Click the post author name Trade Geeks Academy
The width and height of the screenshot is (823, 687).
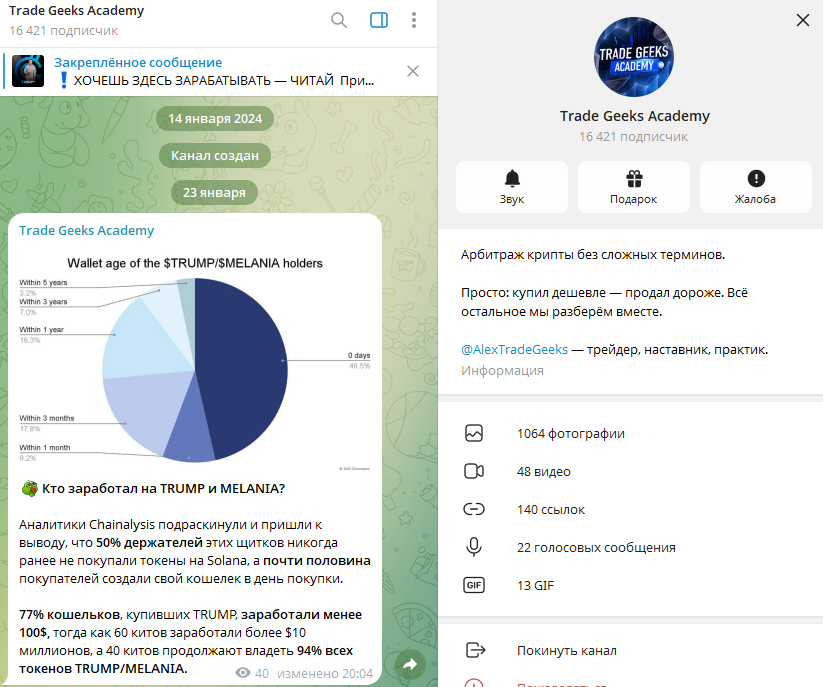tap(87, 231)
